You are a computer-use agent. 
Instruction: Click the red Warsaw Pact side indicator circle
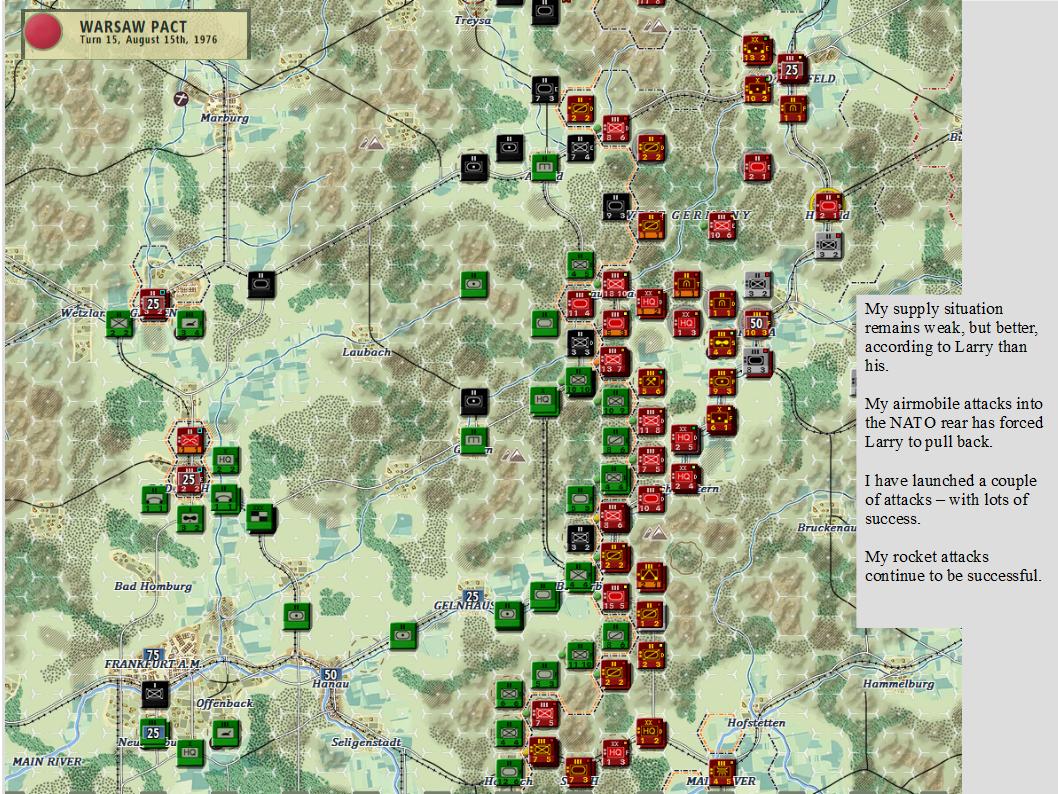click(43, 31)
